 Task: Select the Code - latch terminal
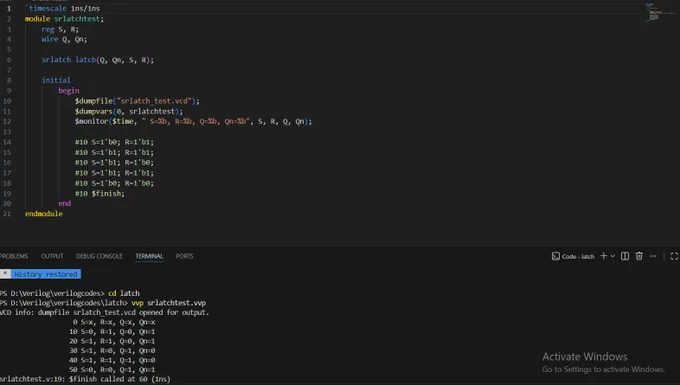573,256
